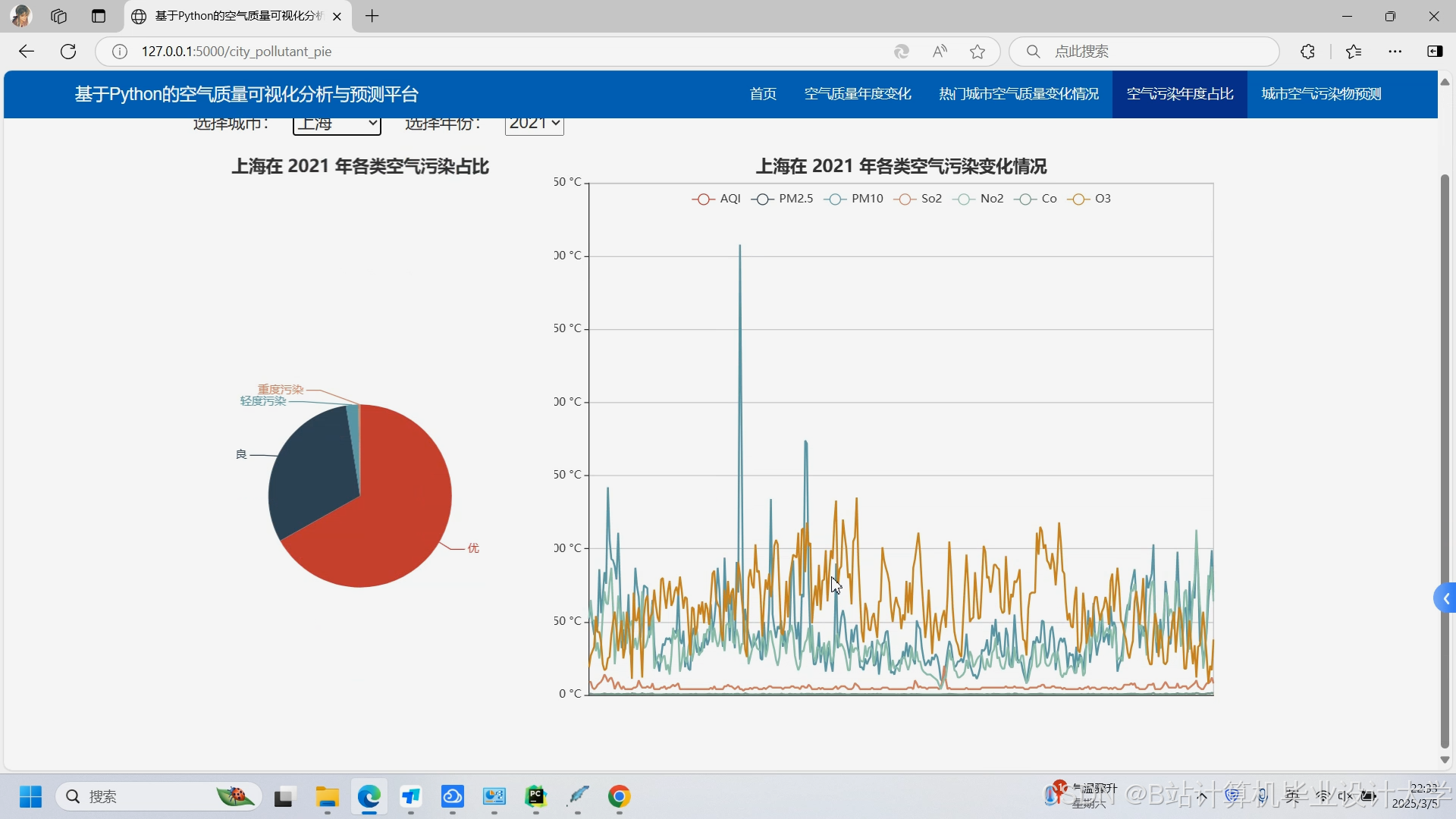Hide the O3 series via legend
This screenshot has width=1456, height=819.
point(1089,199)
